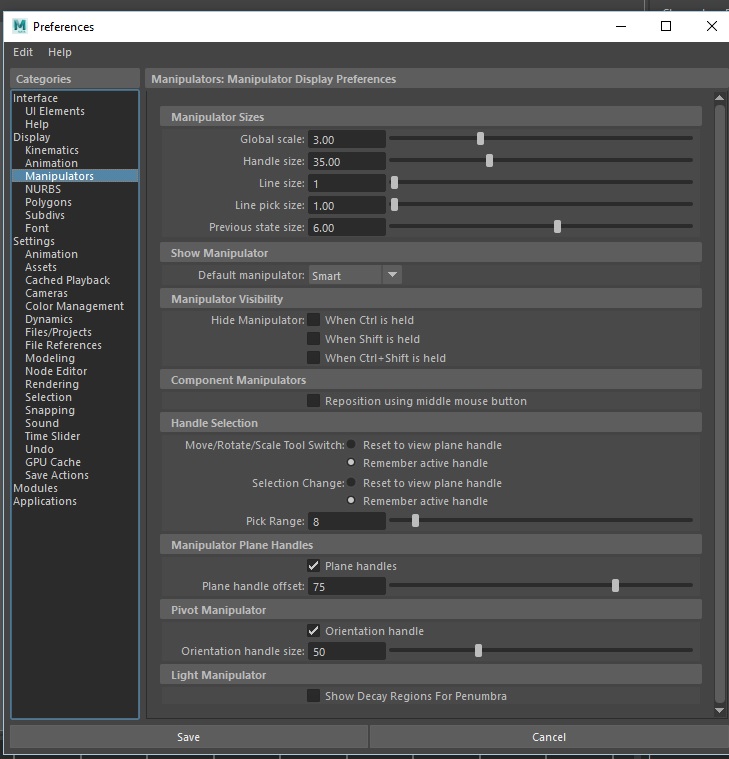
Task: Click the Maya logo icon in title bar
Action: 20,26
